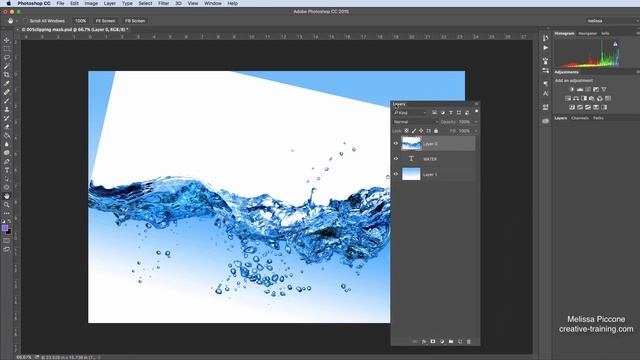Select the Clone Stamp tool

(x=7, y=109)
